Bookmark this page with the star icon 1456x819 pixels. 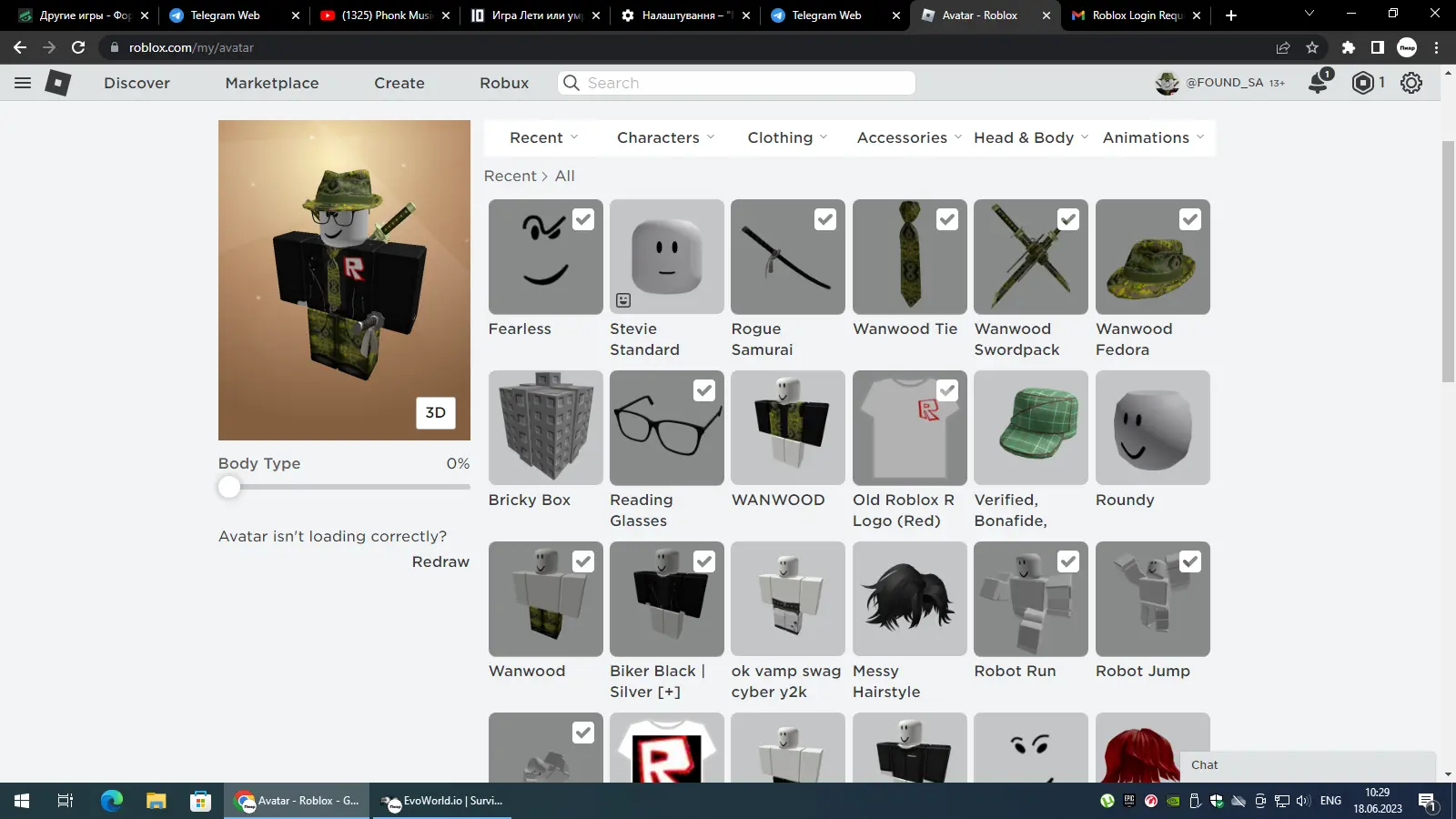1312,47
